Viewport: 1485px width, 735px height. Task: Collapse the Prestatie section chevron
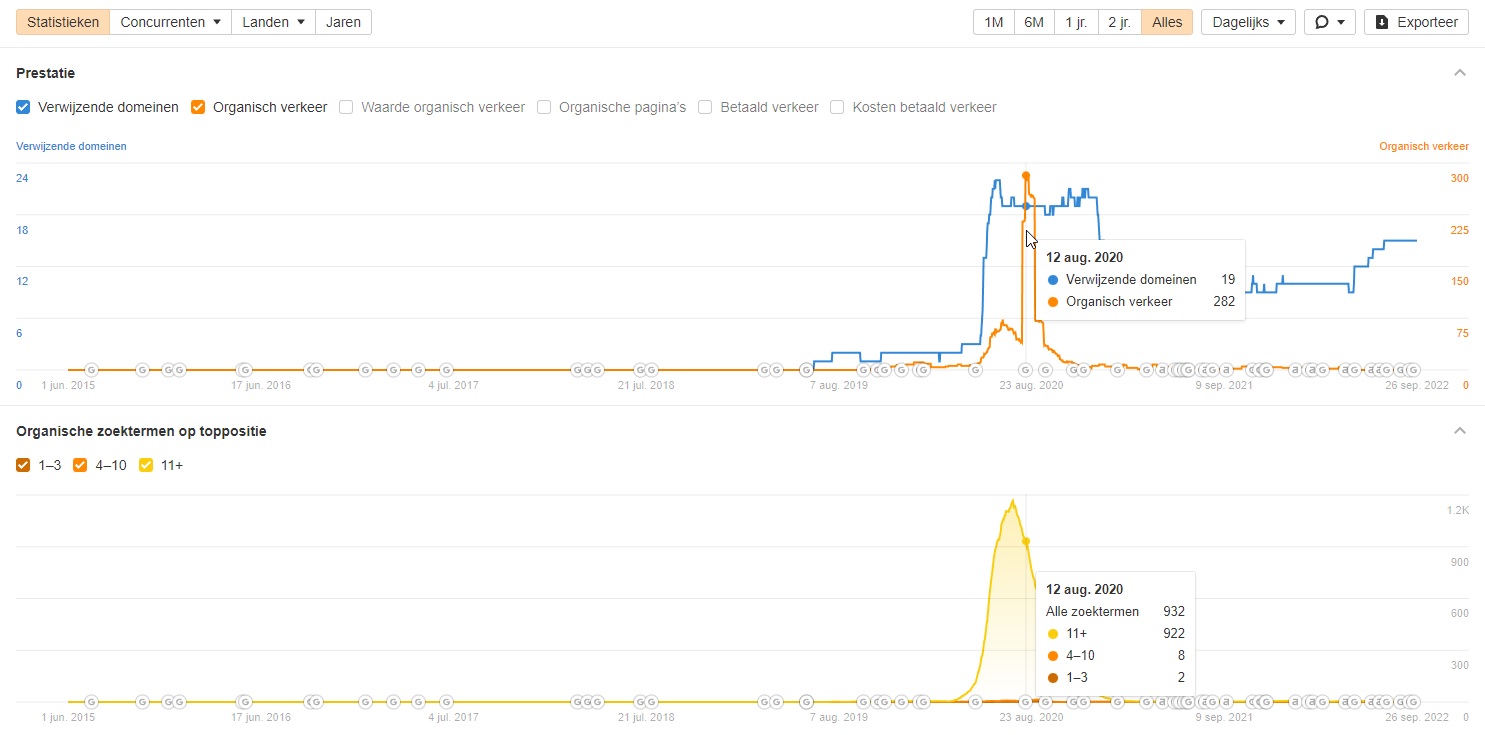pyautogui.click(x=1459, y=73)
